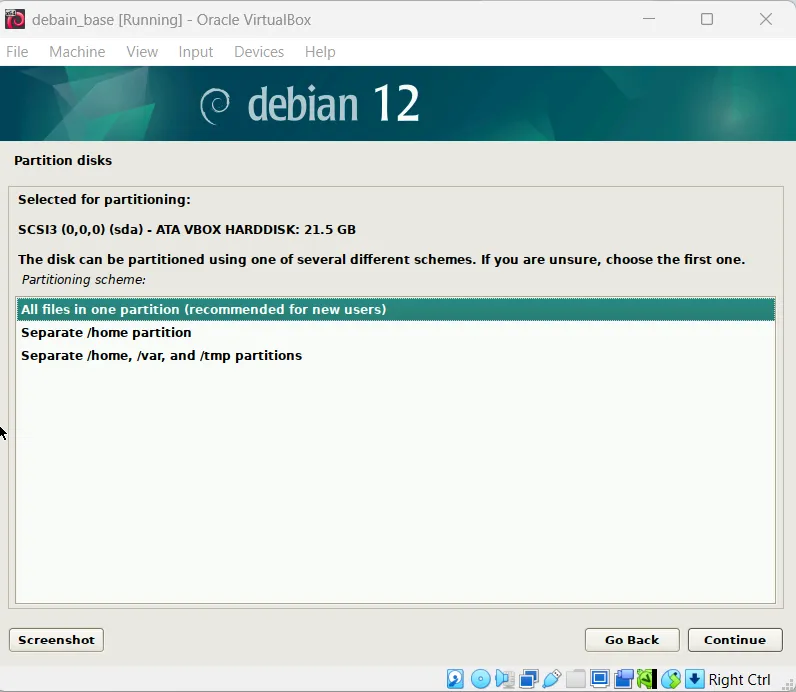The image size is (796, 692).
Task: Click the green CPU virtualization status icon
Action: 647,679
